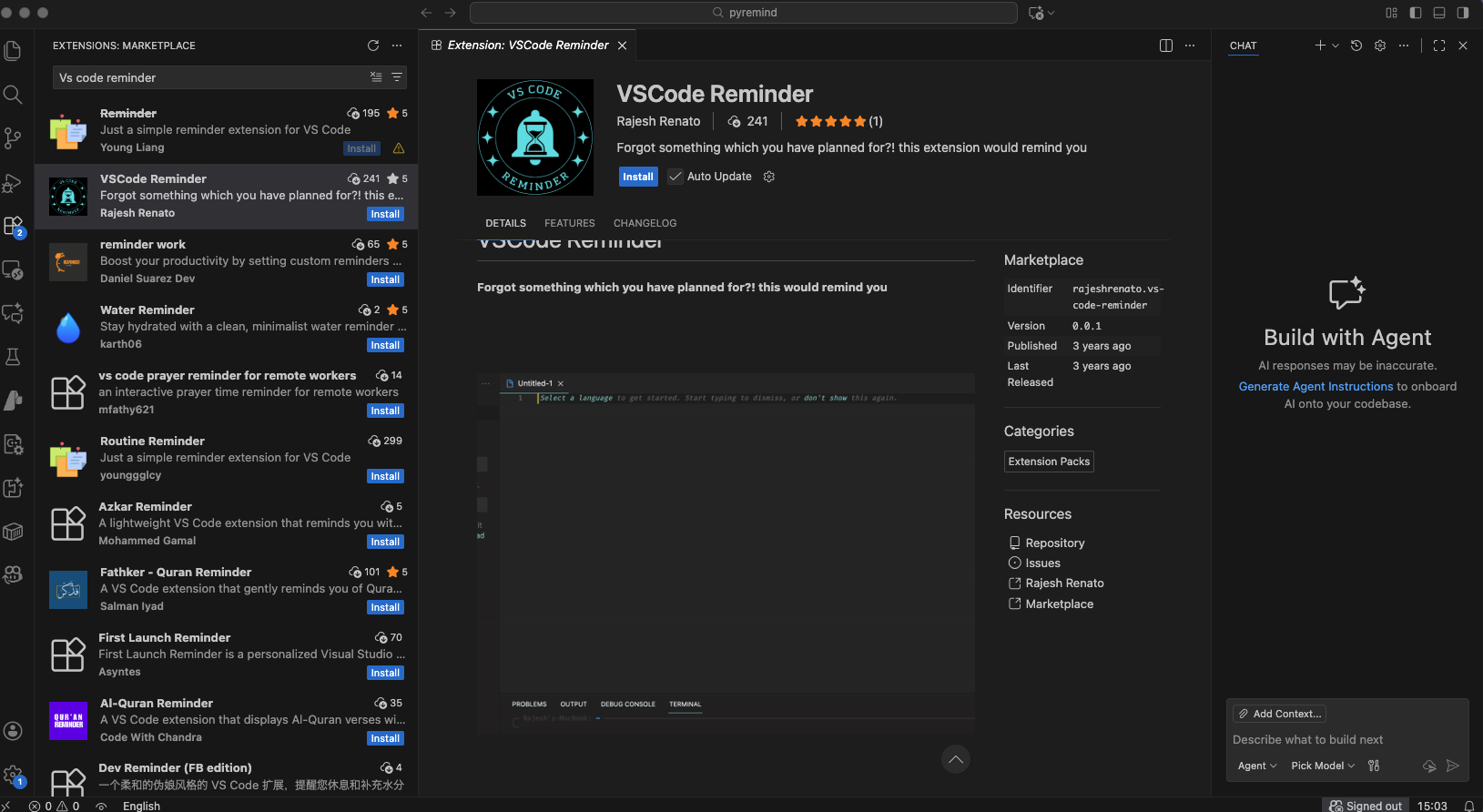Open the Accounts icon in activity bar
1483x812 pixels.
tap(13, 731)
